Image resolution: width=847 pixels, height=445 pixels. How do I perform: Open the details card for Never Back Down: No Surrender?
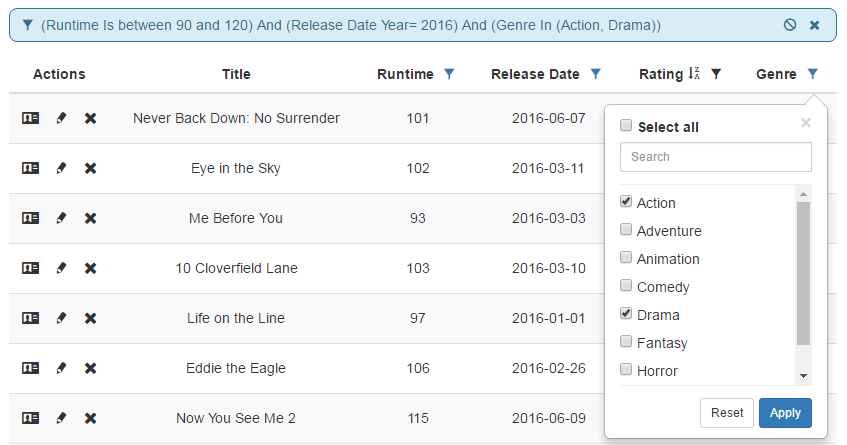30,118
